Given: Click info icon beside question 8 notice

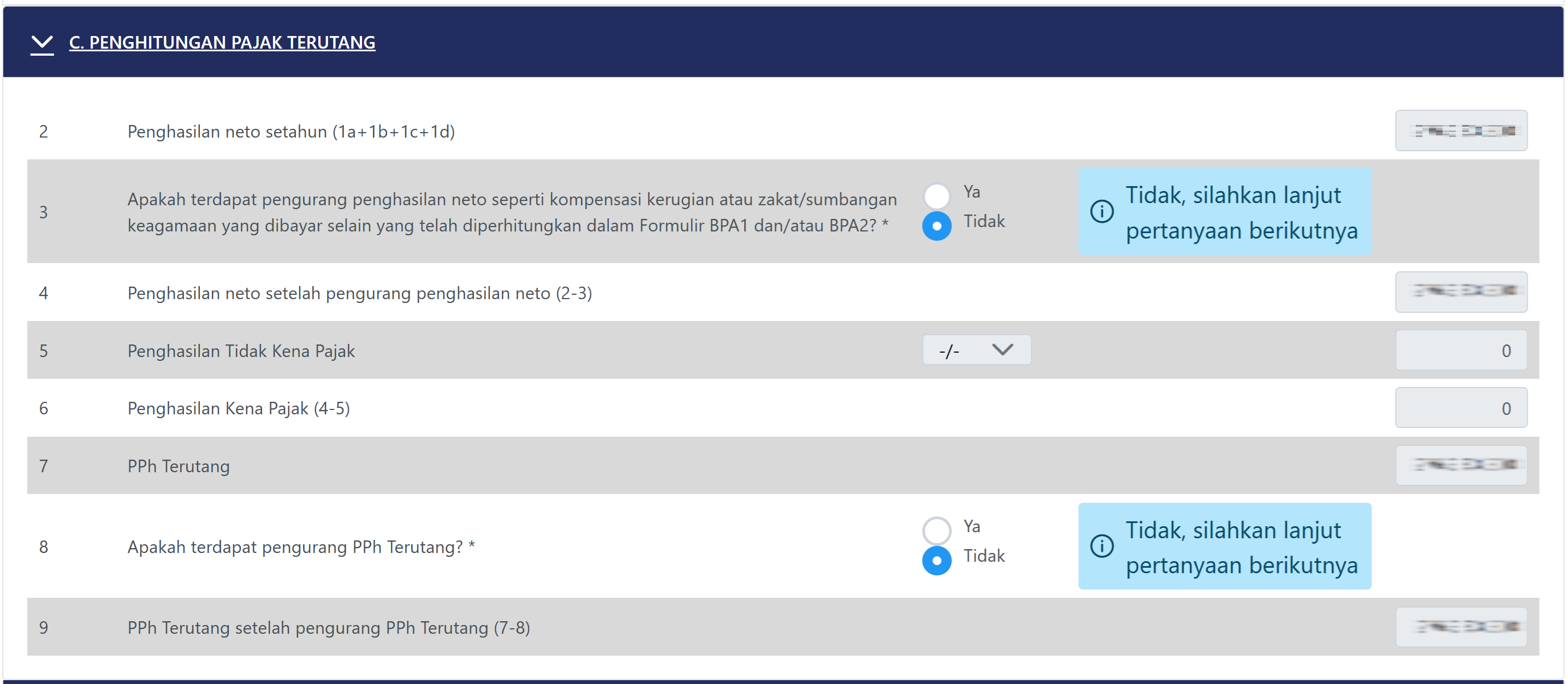Looking at the screenshot, I should tap(1101, 546).
